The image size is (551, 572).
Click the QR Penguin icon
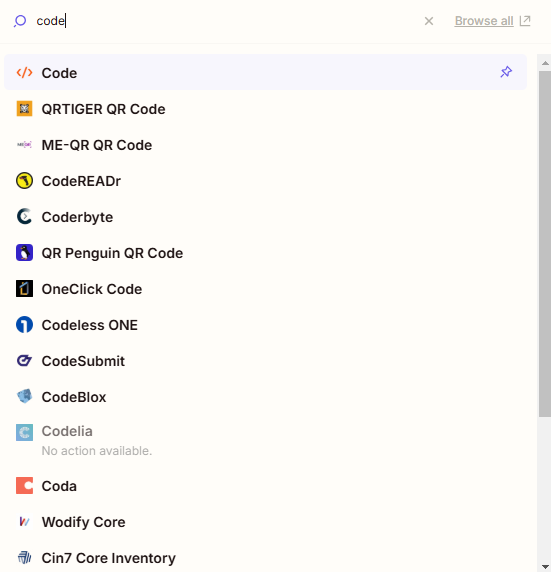coord(24,253)
